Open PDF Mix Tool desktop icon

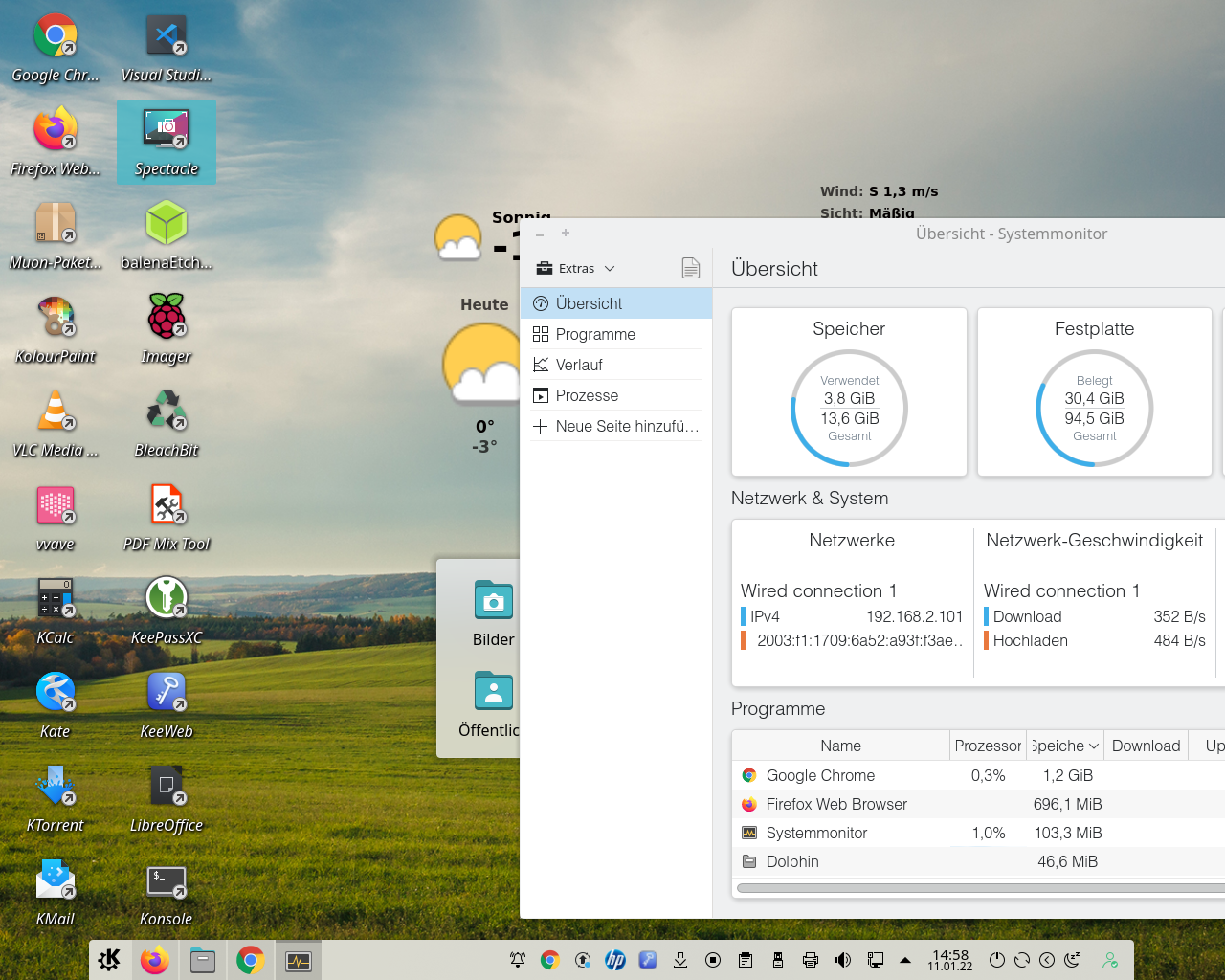(167, 517)
